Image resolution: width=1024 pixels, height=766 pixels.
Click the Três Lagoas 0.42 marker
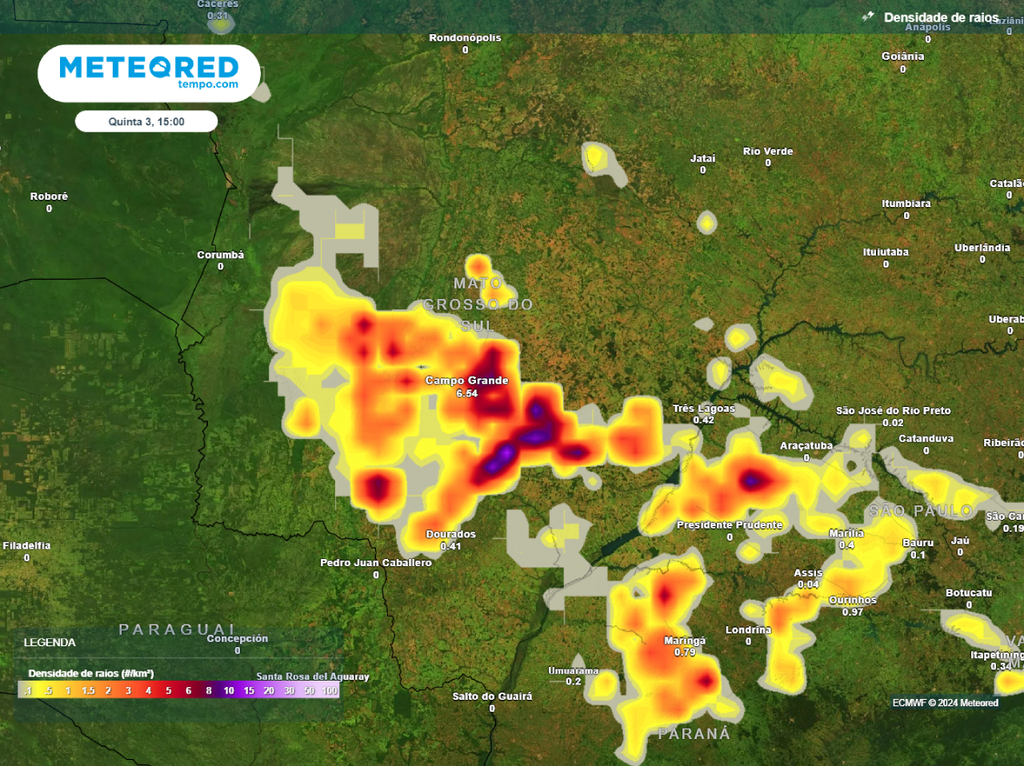(704, 414)
